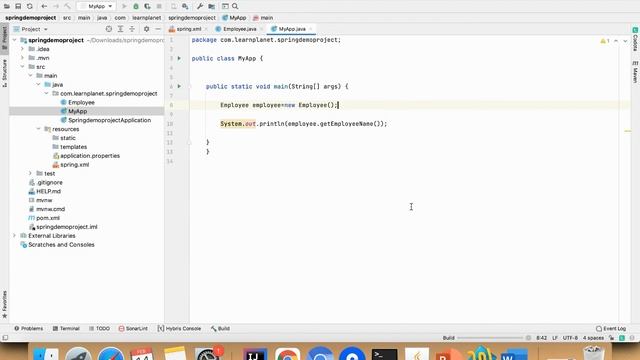The height and width of the screenshot is (360, 640).
Task: Hide the Project panel with minus icon
Action: point(158,29)
